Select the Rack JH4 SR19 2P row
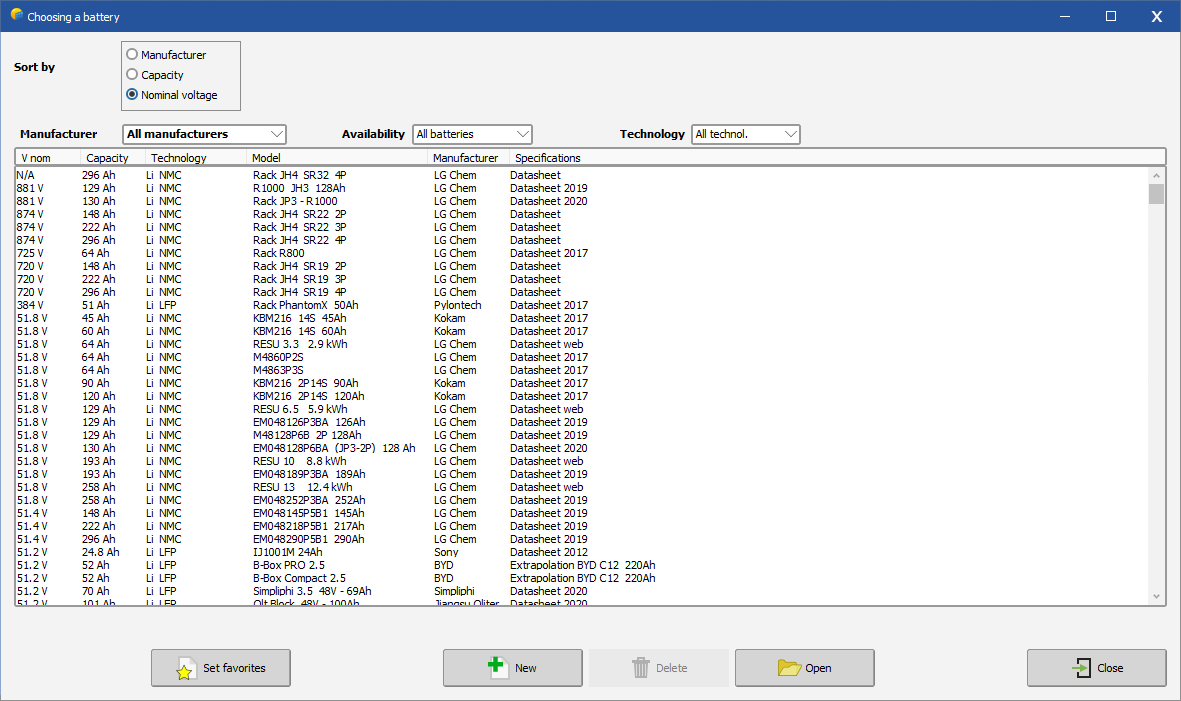Screen dimensions: 1181x701 tap(581, 266)
